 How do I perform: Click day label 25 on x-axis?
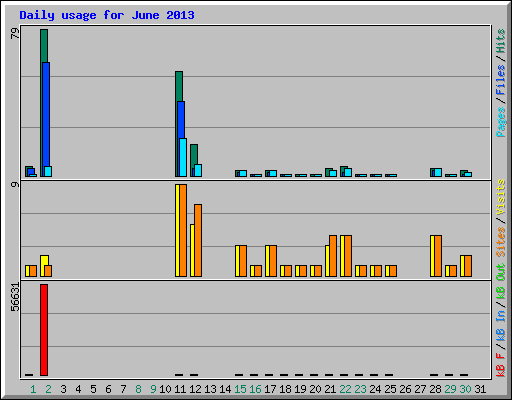pos(390,389)
